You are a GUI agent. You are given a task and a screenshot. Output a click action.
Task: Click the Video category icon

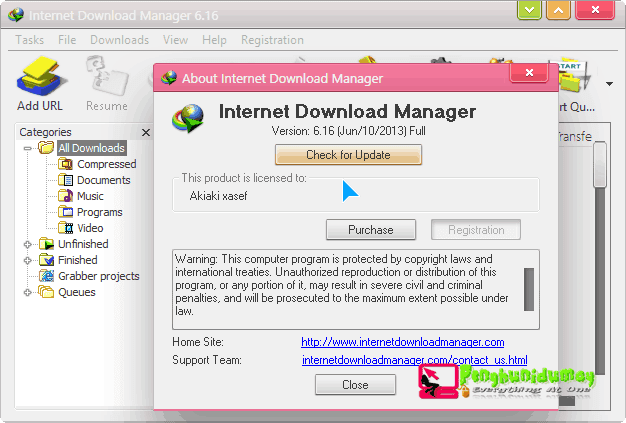[65, 227]
